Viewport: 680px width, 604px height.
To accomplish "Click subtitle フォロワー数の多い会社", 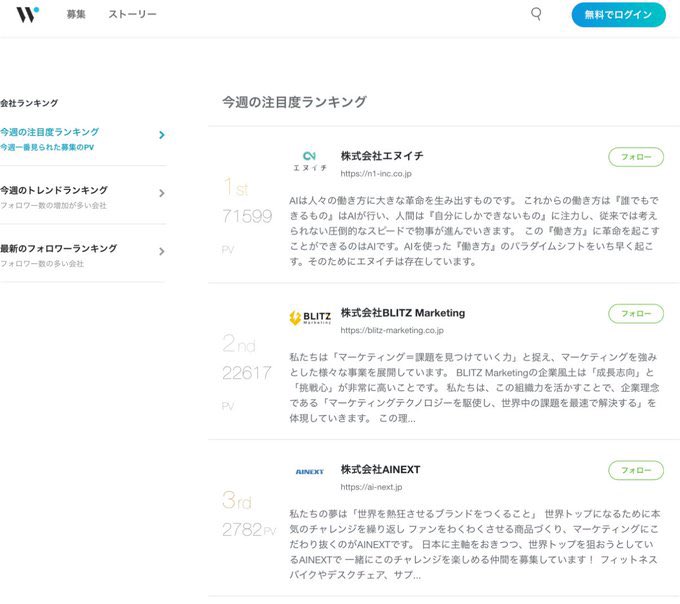I will pos(42,264).
